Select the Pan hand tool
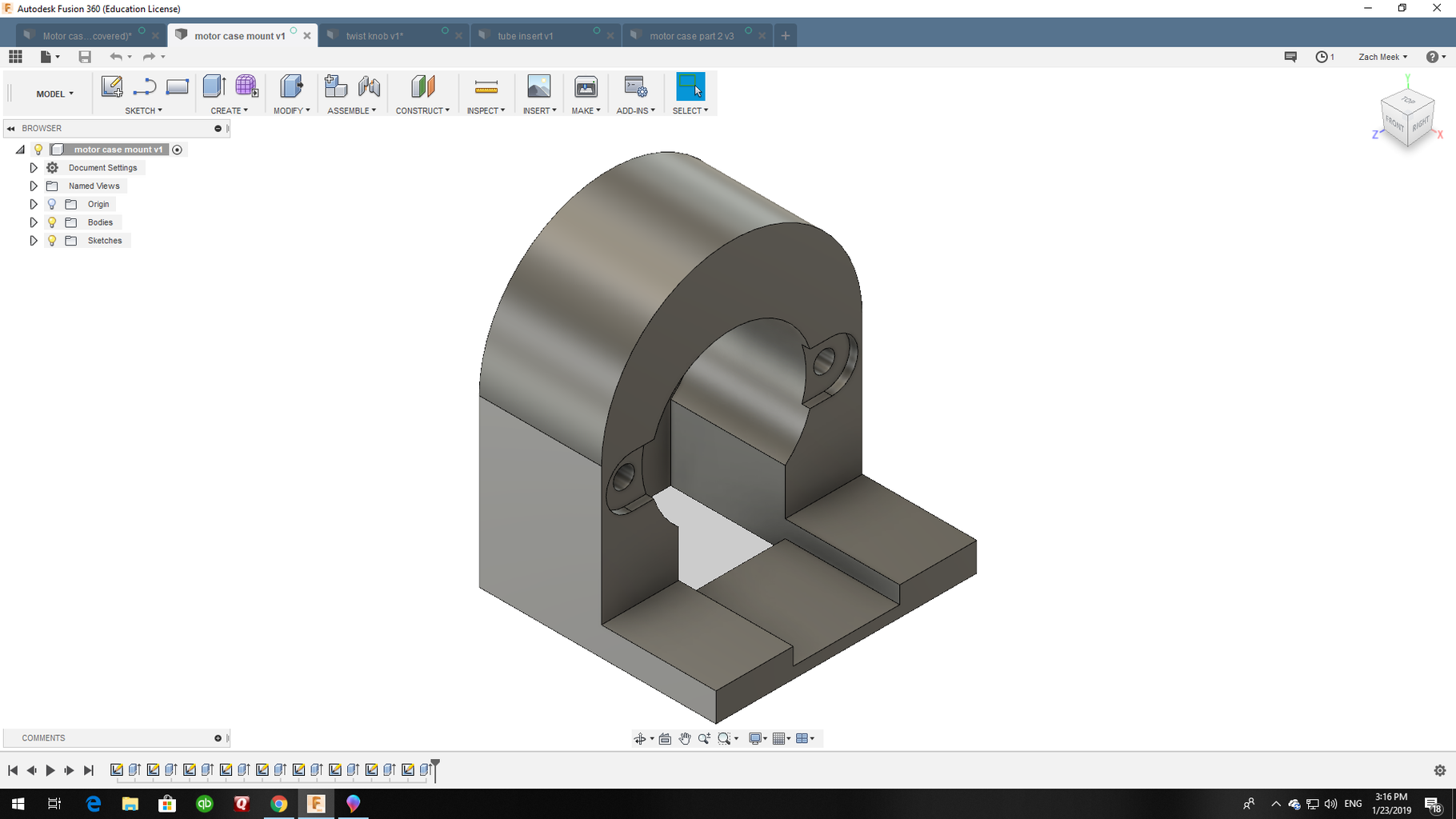 point(685,738)
